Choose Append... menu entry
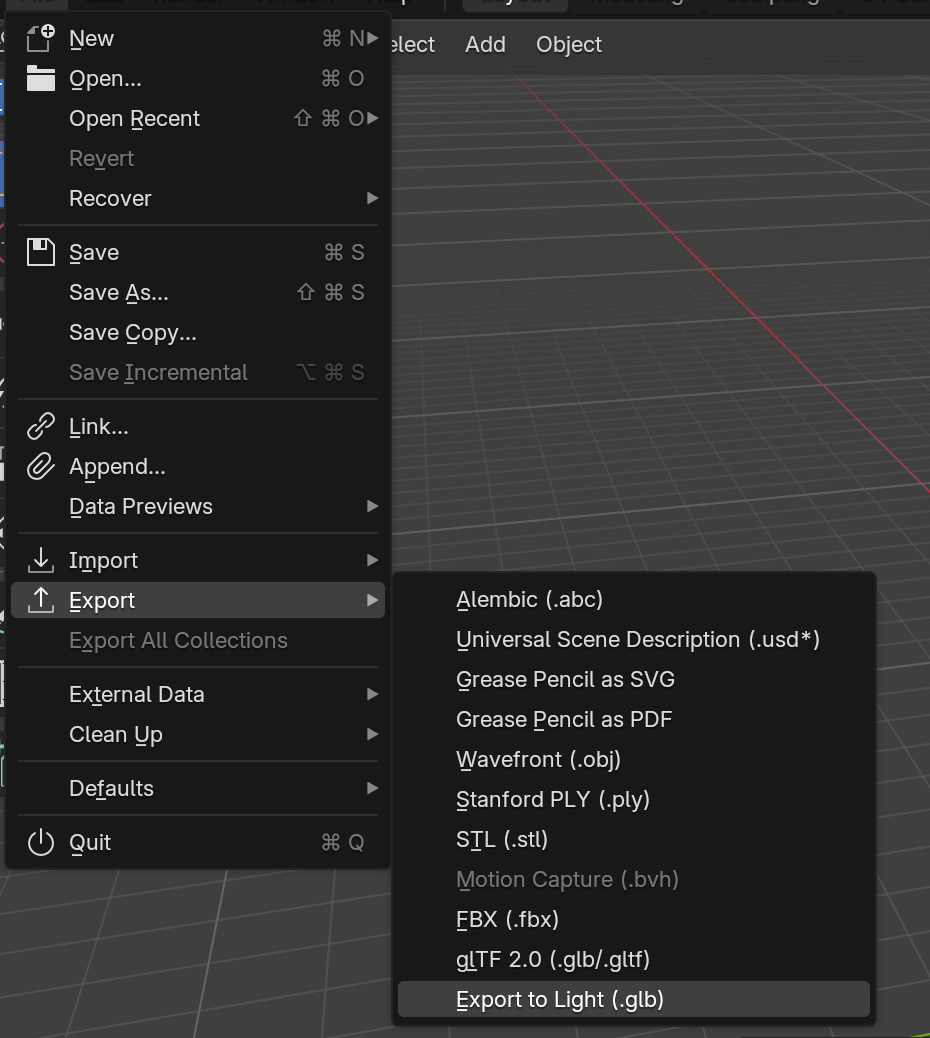This screenshot has width=930, height=1038. point(198,467)
